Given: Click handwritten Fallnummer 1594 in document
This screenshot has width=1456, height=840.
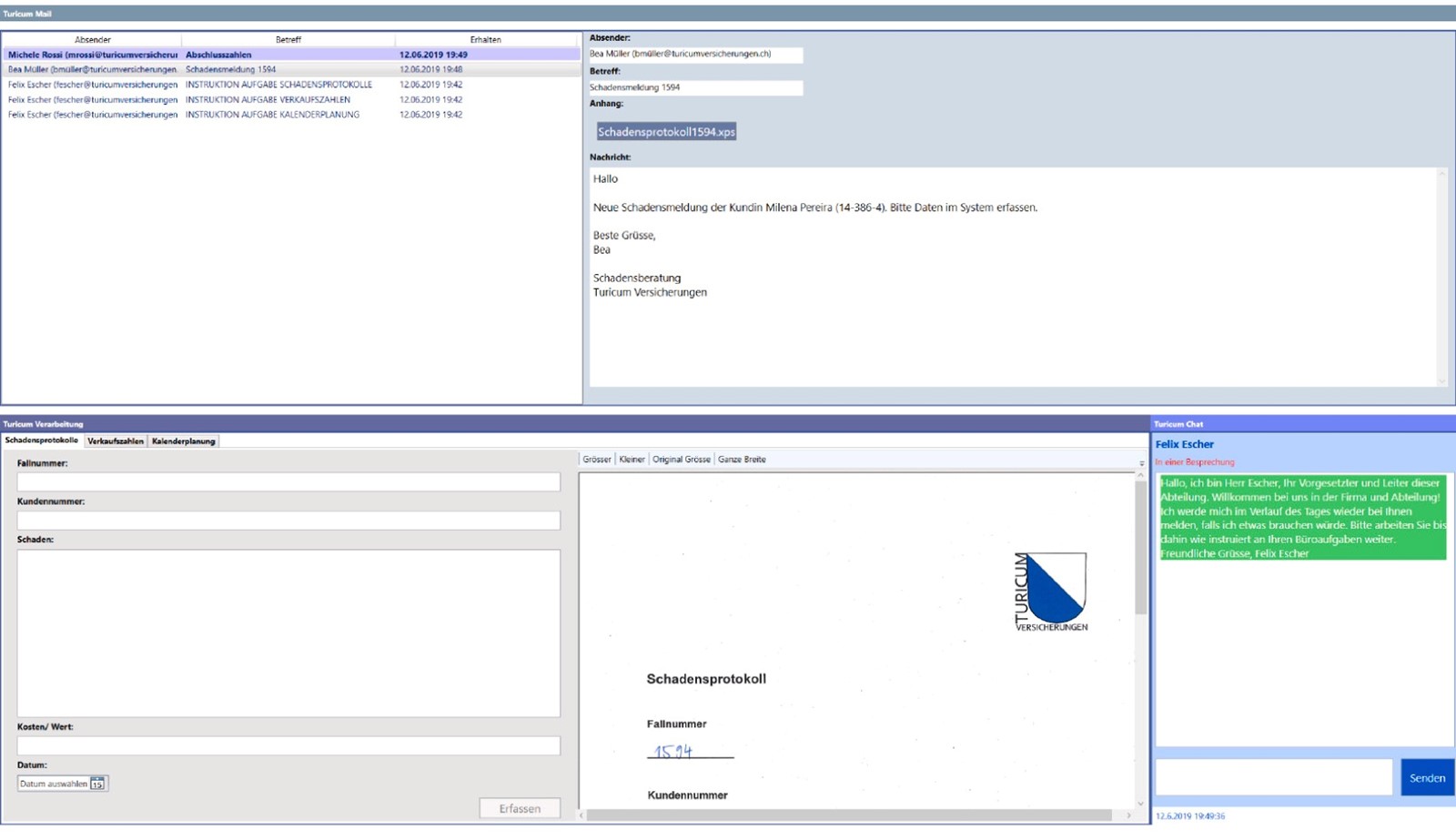Looking at the screenshot, I should (x=673, y=751).
